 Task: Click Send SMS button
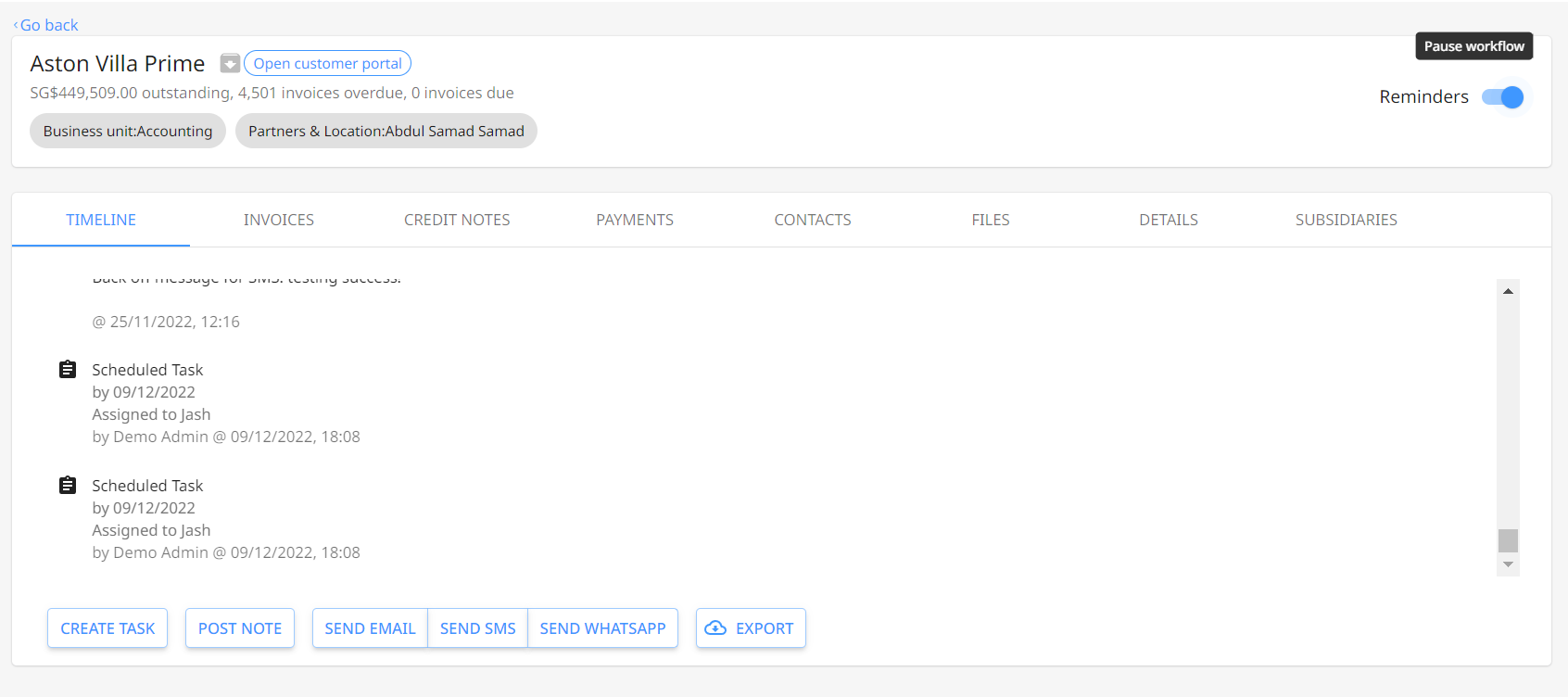[x=478, y=628]
